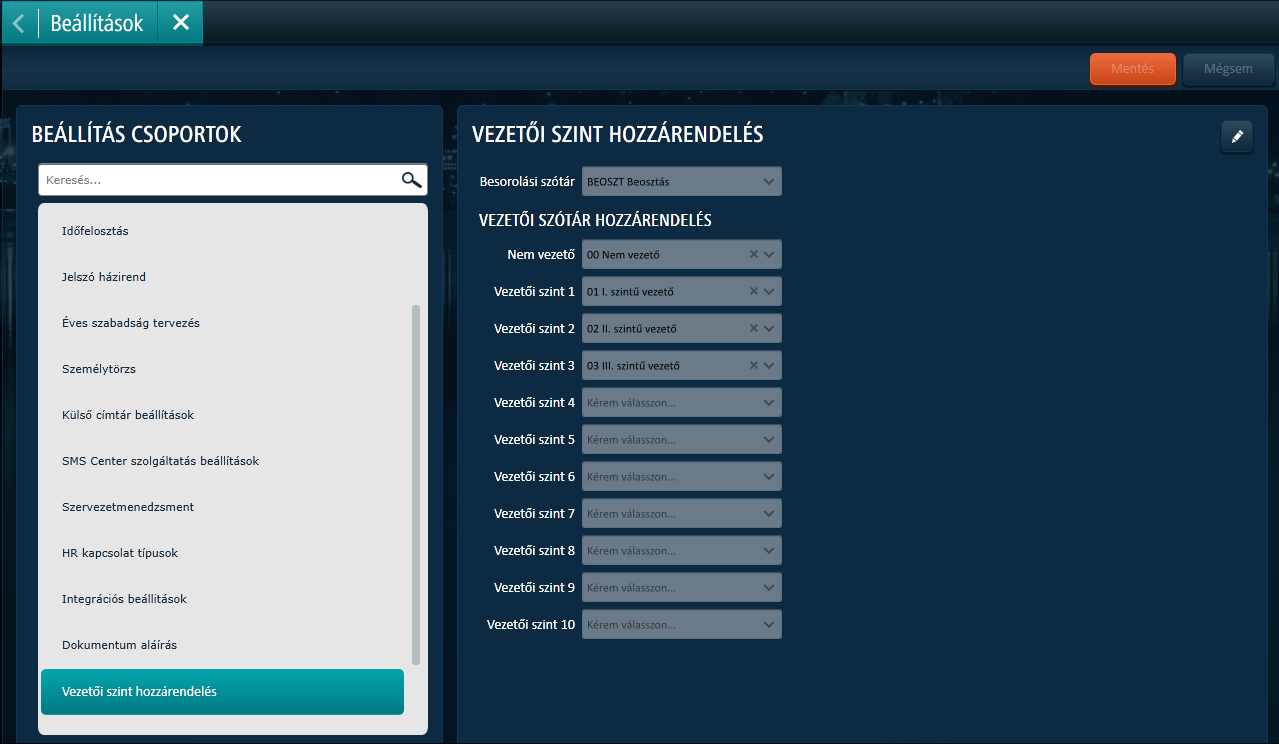Clear the Vezetői szint 3 value
This screenshot has width=1279, height=744.
tap(754, 365)
